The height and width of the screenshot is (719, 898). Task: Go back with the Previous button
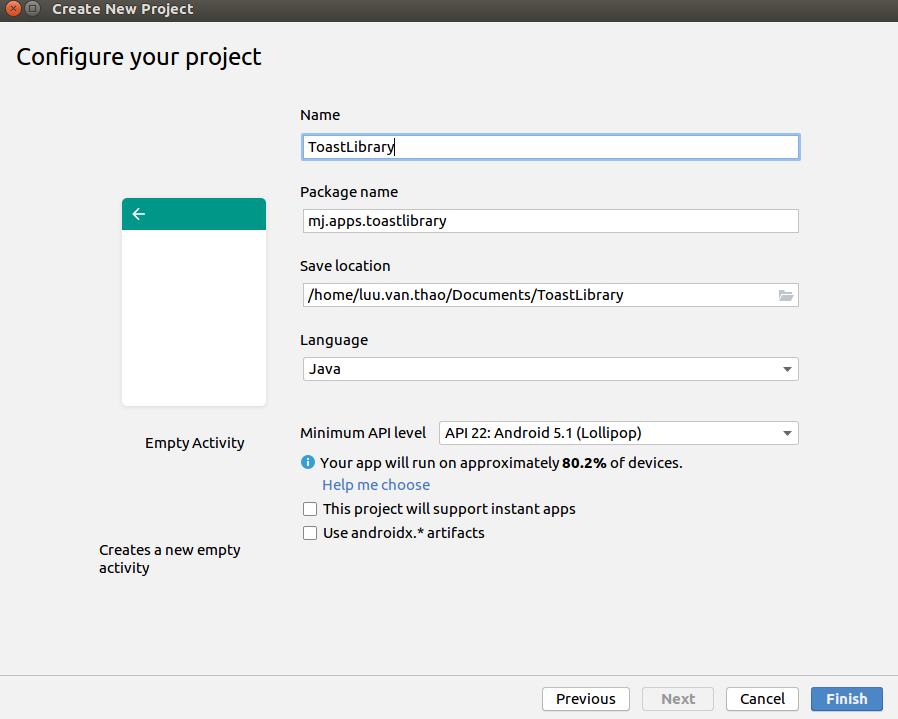click(x=585, y=699)
